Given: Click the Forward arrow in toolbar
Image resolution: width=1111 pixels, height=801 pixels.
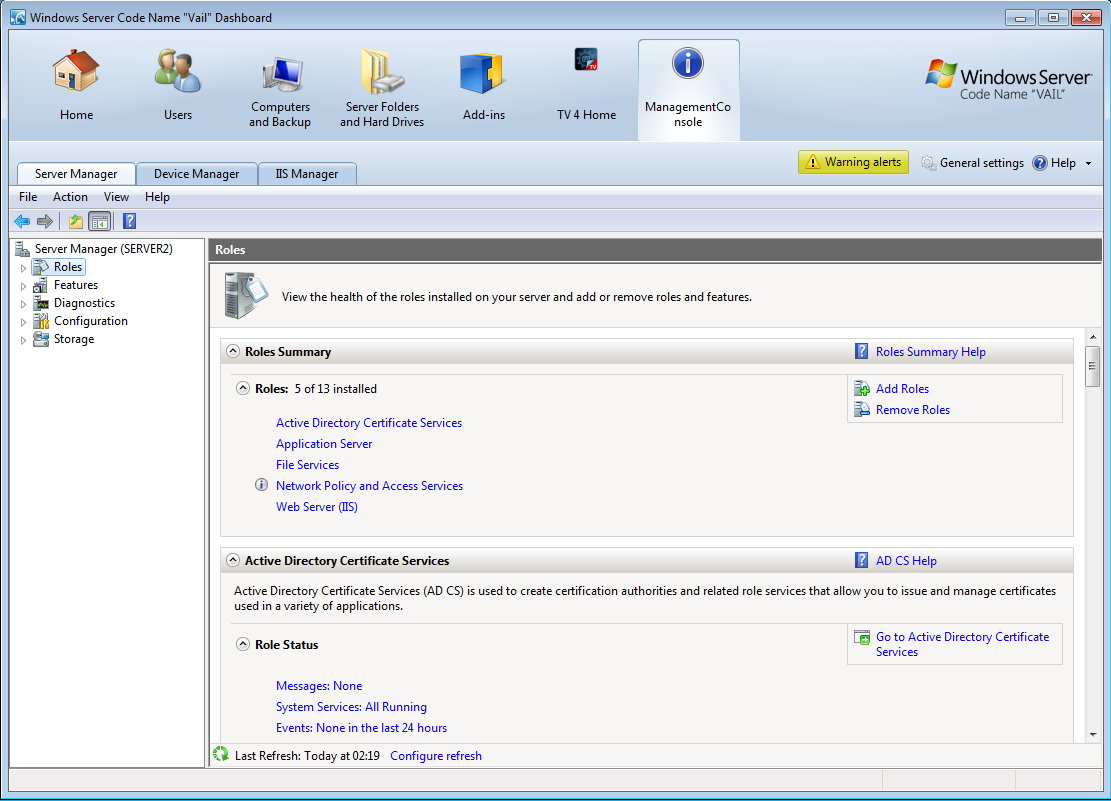Looking at the screenshot, I should click(x=45, y=222).
